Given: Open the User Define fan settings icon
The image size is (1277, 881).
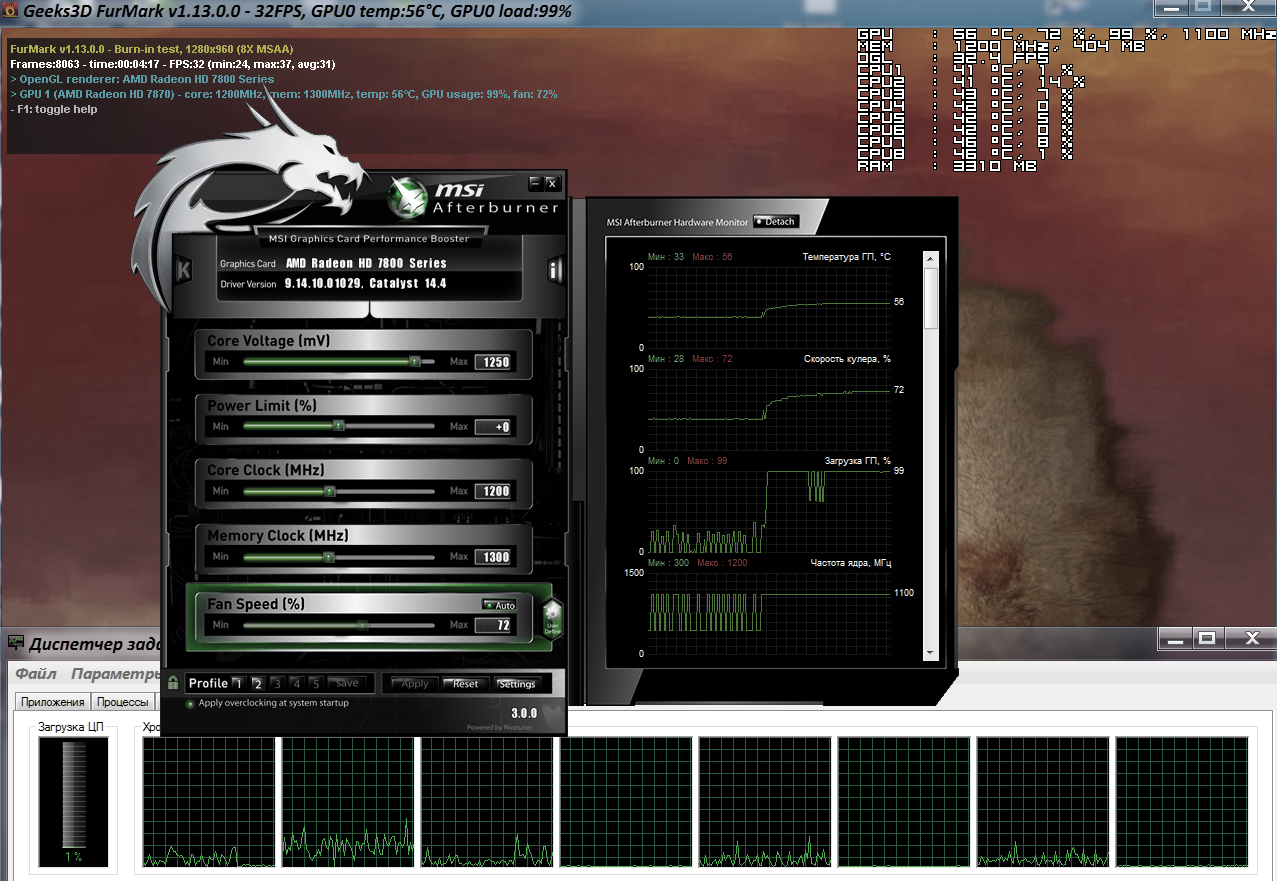Looking at the screenshot, I should pos(553,618).
